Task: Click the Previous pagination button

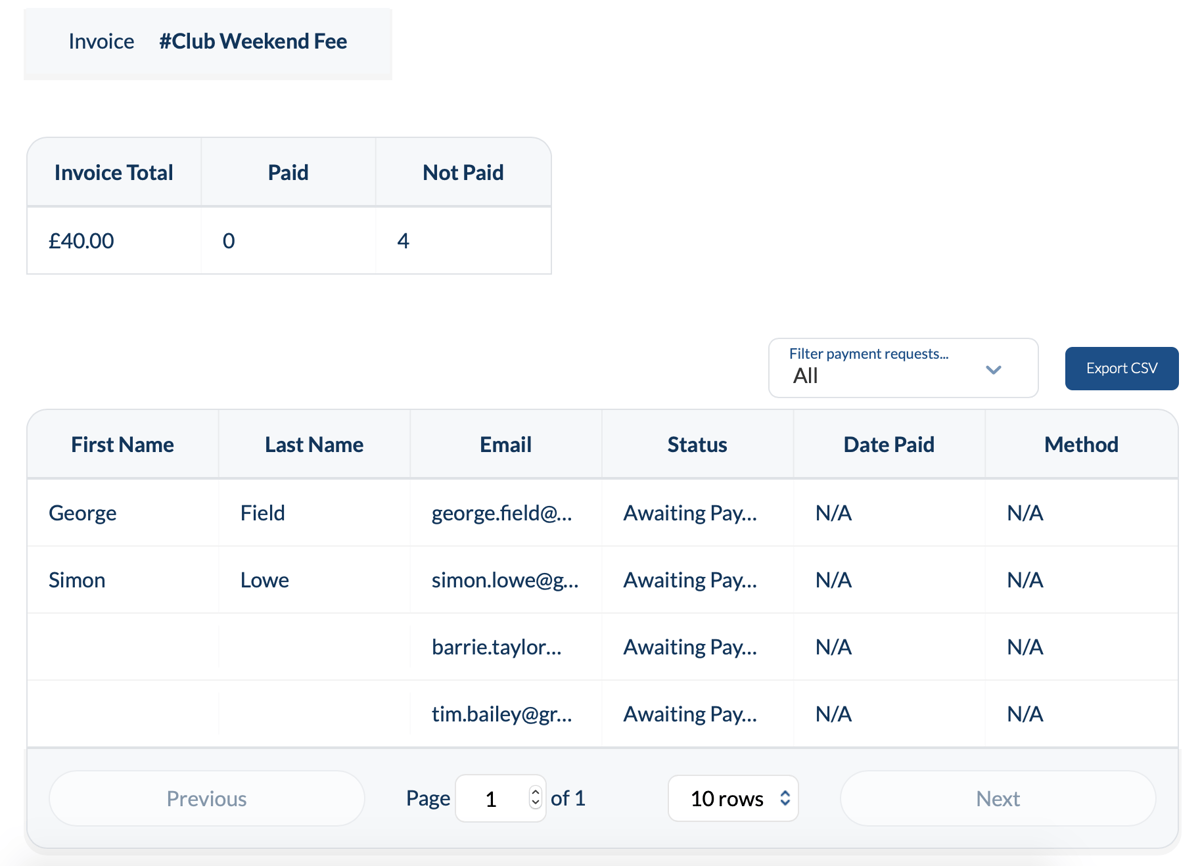Action: pyautogui.click(x=206, y=798)
